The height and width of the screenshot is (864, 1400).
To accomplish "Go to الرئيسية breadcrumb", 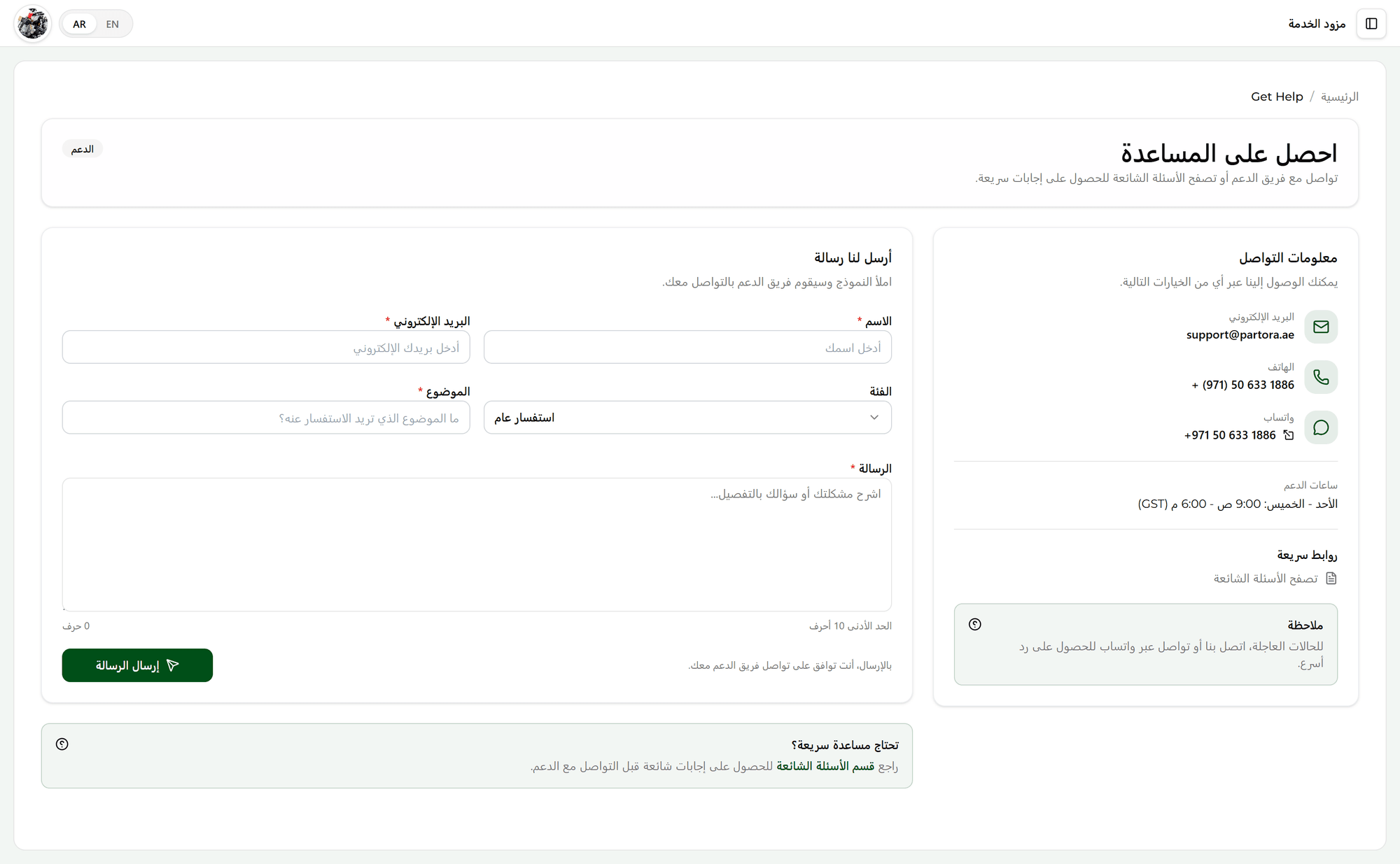I will (1340, 97).
